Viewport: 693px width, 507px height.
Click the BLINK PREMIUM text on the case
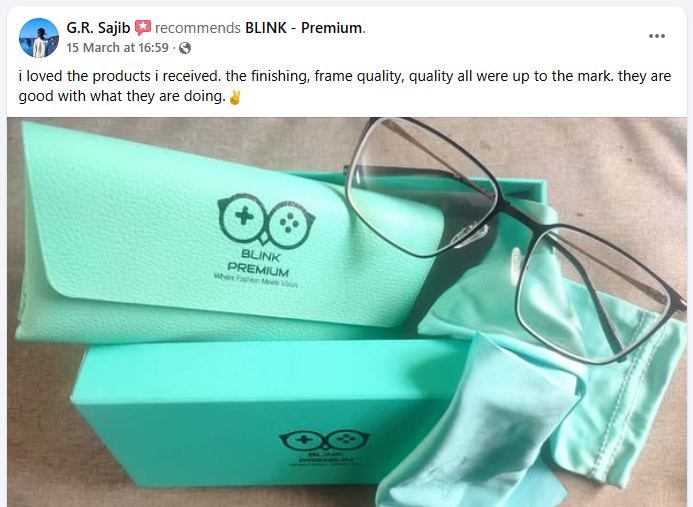coord(259,263)
